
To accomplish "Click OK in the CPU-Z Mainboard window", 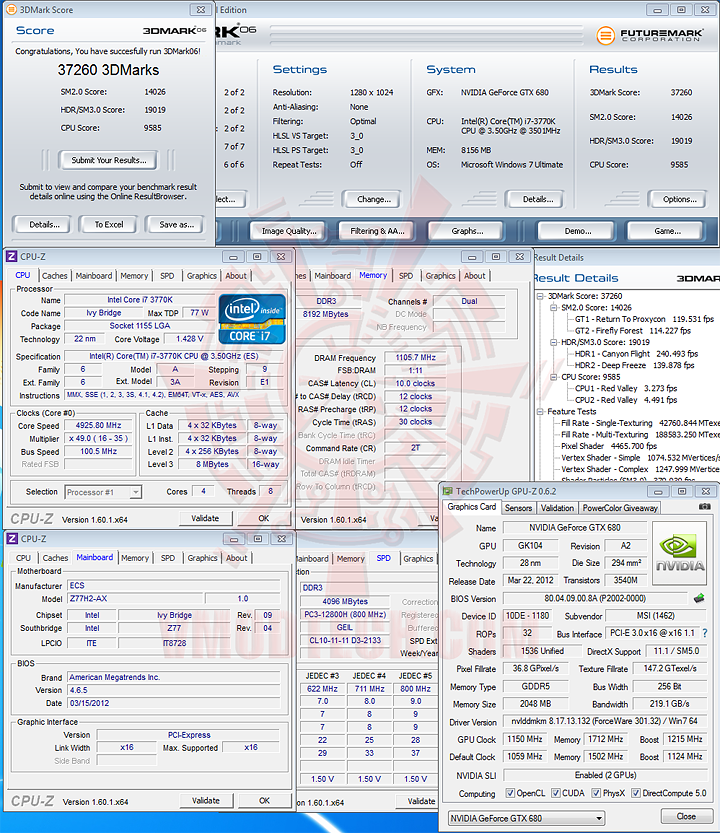I will (x=264, y=801).
